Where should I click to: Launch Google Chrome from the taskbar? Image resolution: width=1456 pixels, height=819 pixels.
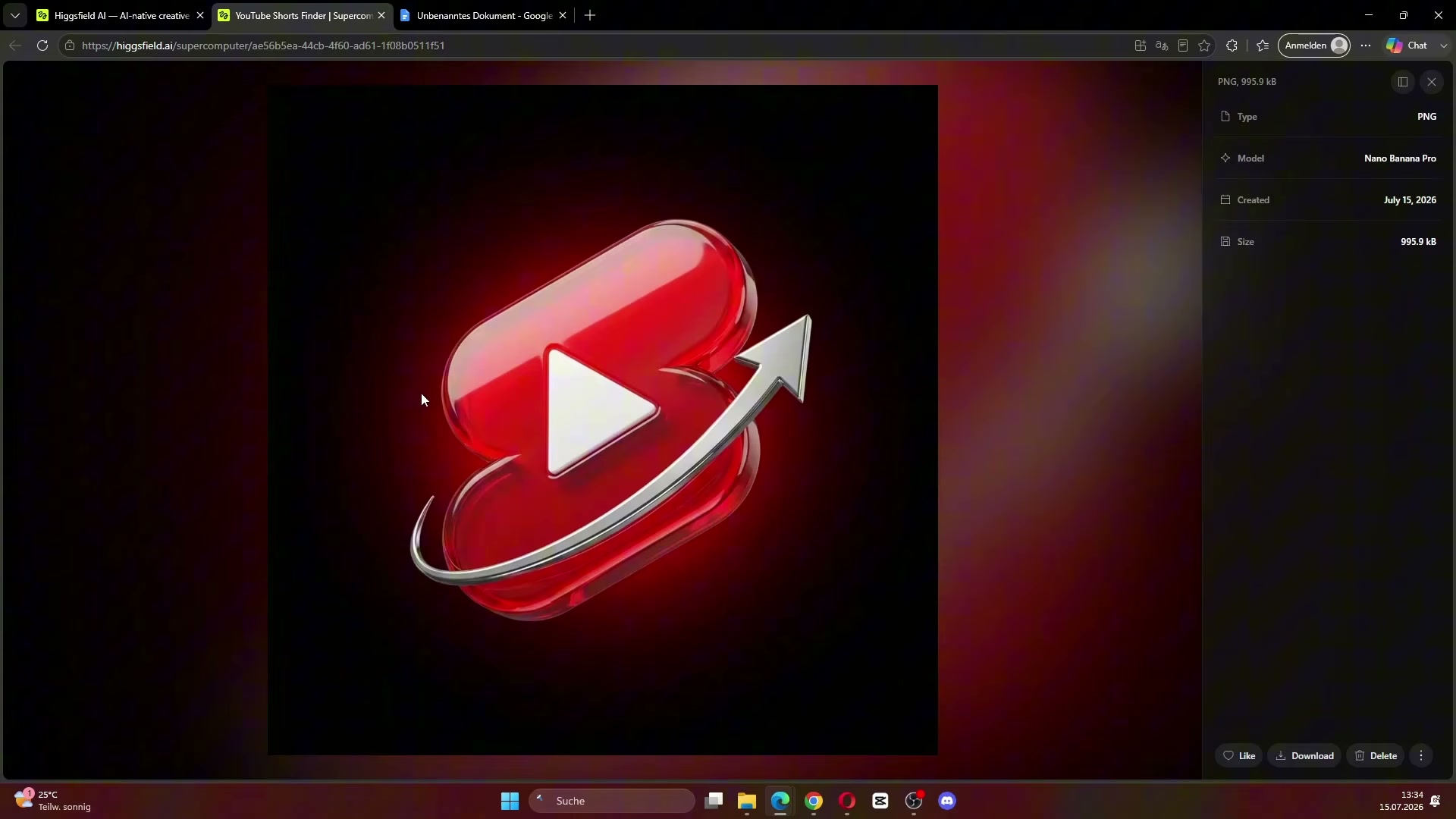coord(814,801)
